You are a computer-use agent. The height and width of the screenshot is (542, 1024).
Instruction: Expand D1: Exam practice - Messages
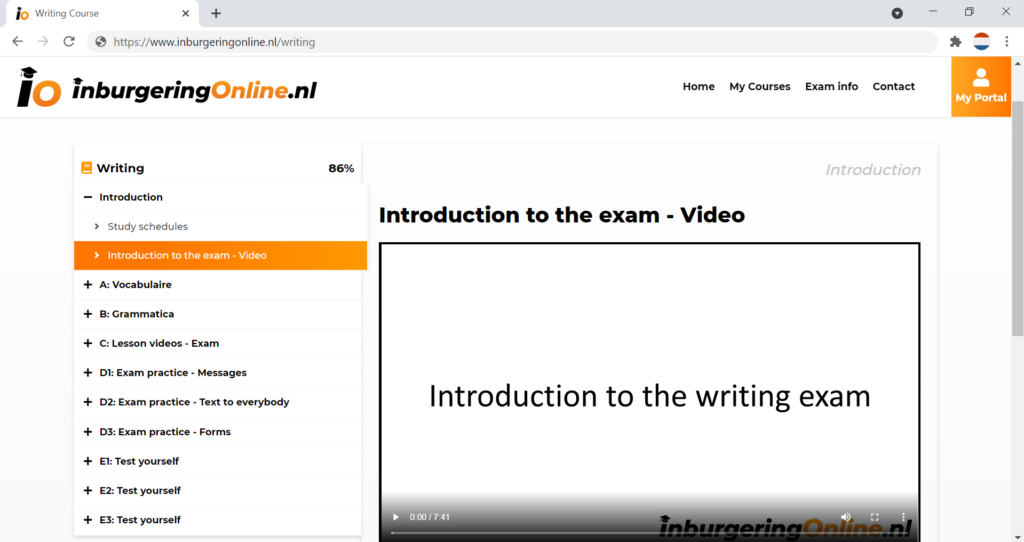tap(88, 373)
